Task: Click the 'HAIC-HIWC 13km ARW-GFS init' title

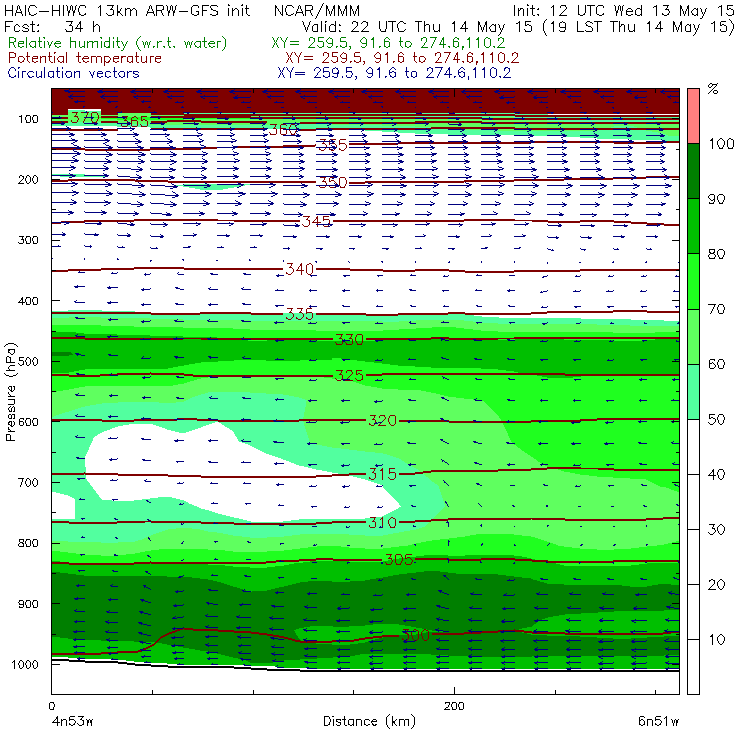Action: [x=127, y=10]
